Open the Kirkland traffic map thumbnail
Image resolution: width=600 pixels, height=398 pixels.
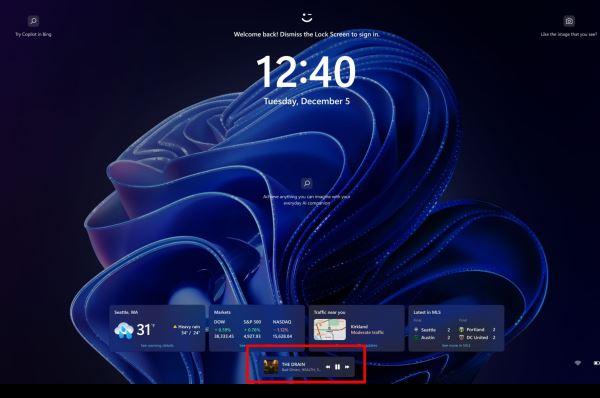point(329,329)
